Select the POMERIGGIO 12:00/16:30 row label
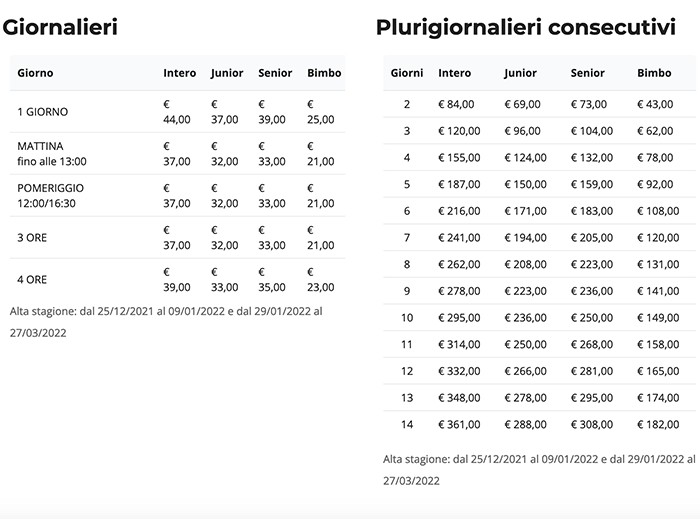Screen dimensions: 700x519 coord(52,195)
